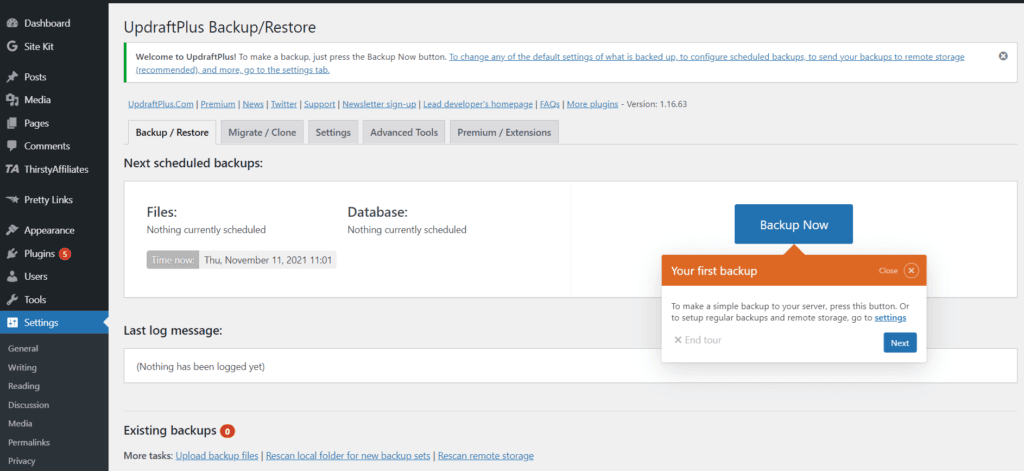Click '(Nothing has been logged yet)' text
This screenshot has width=1024, height=471.
[x=200, y=366]
